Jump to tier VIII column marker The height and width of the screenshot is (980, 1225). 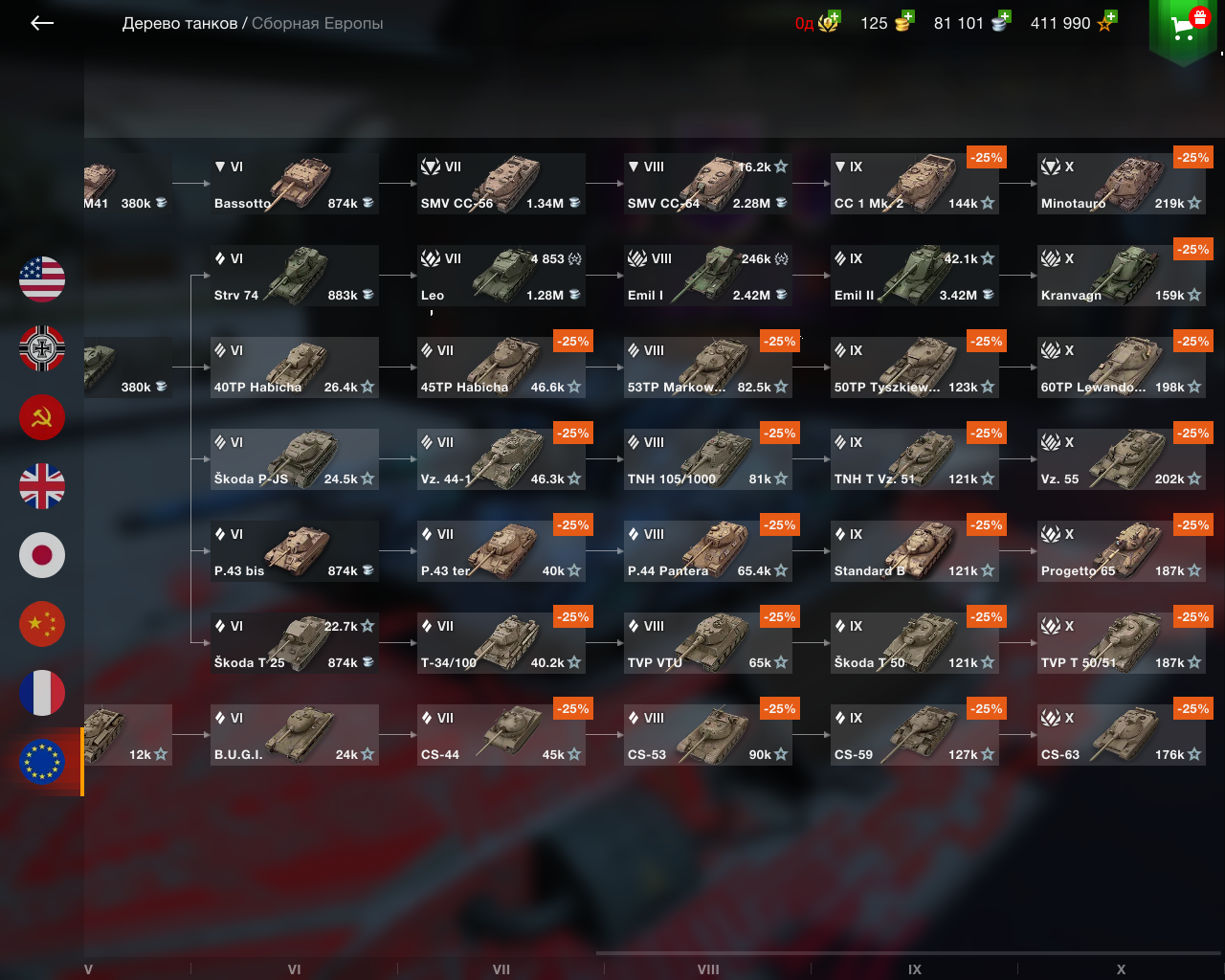[708, 969]
